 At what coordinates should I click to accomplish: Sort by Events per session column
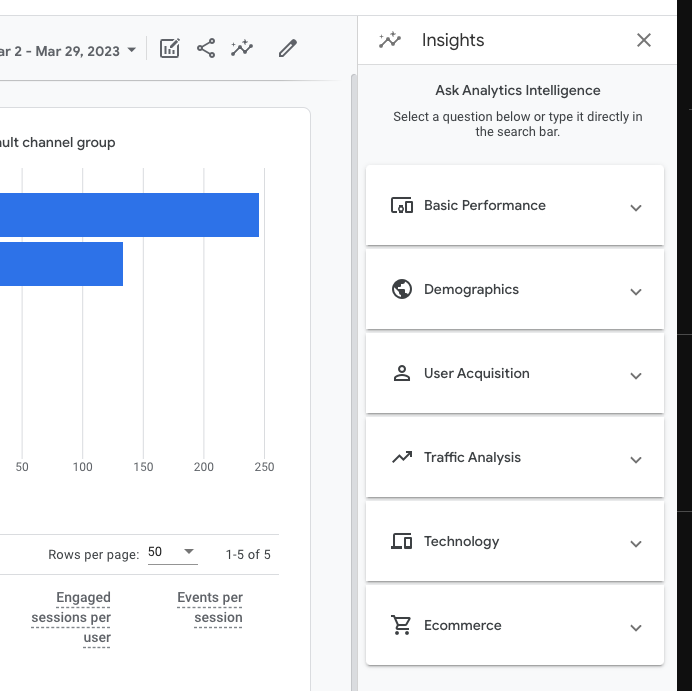point(210,607)
